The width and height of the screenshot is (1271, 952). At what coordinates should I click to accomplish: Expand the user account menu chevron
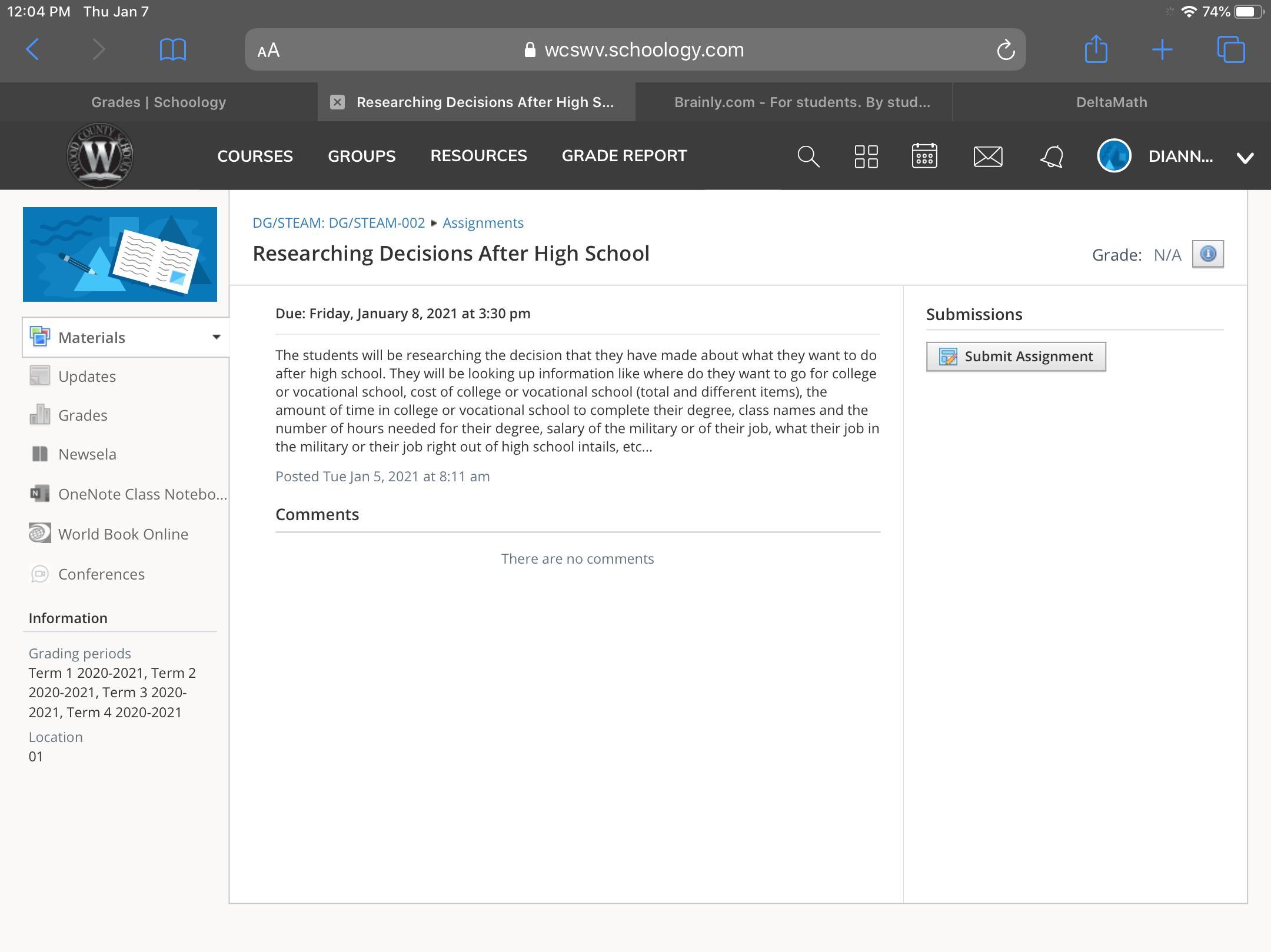[x=1245, y=157]
